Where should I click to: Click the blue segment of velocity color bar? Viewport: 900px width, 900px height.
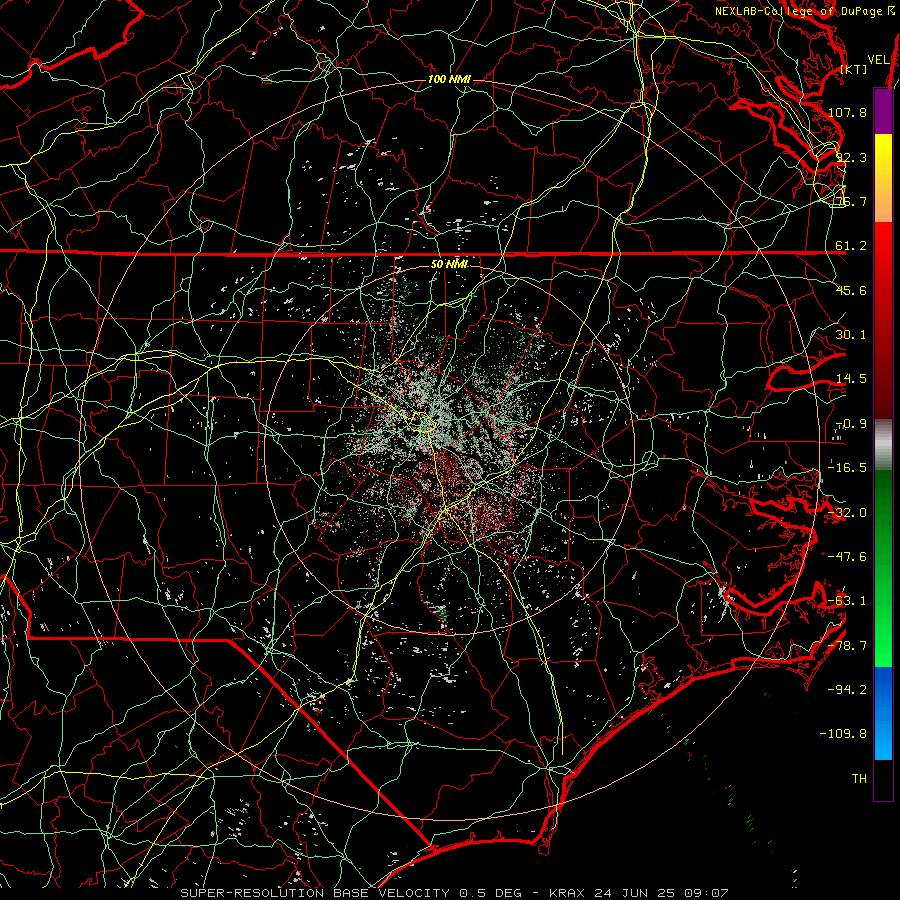pyautogui.click(x=883, y=713)
